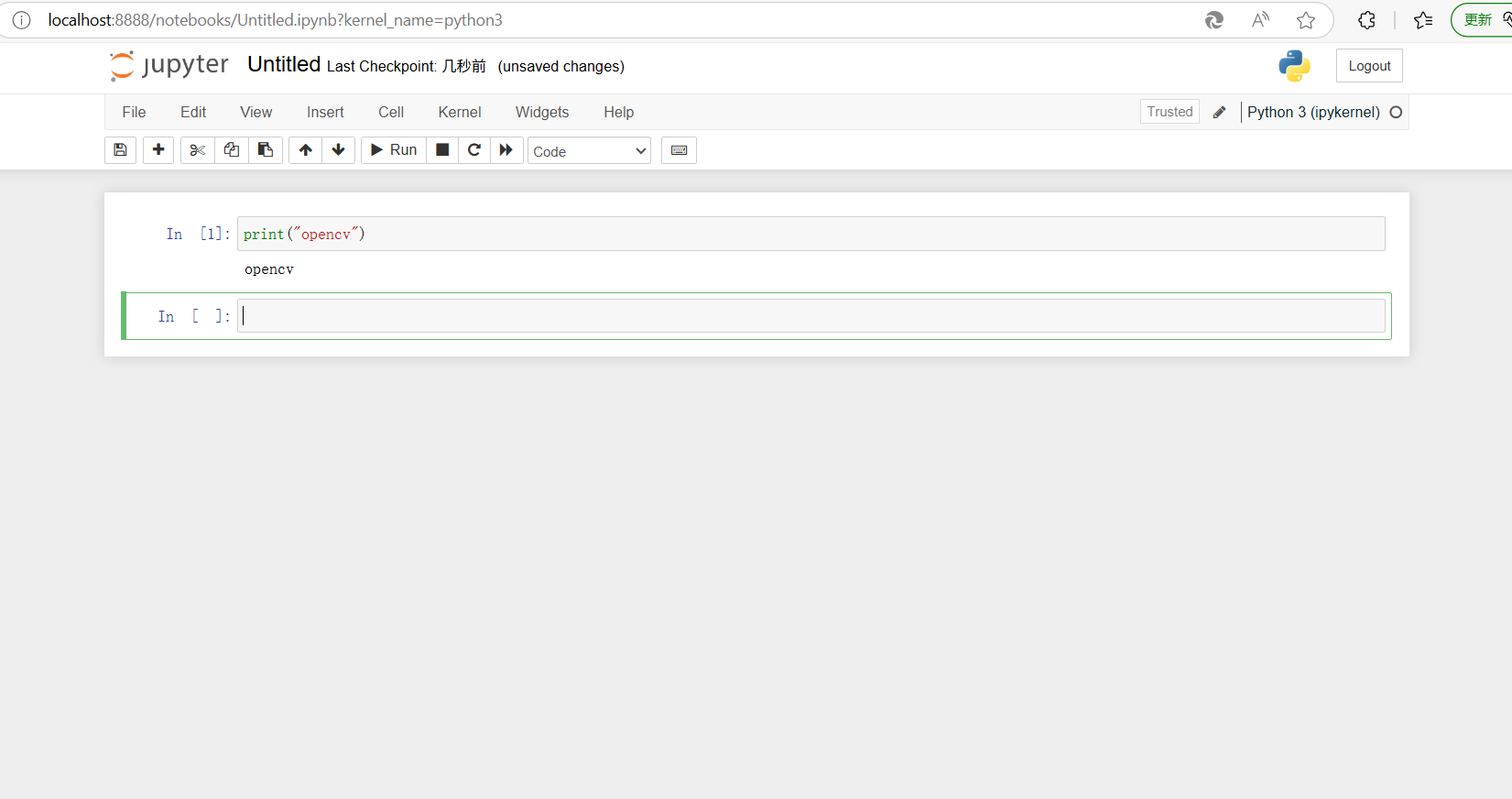The image size is (1512, 799).
Task: Restart kernel and run all cells icon
Action: [506, 150]
